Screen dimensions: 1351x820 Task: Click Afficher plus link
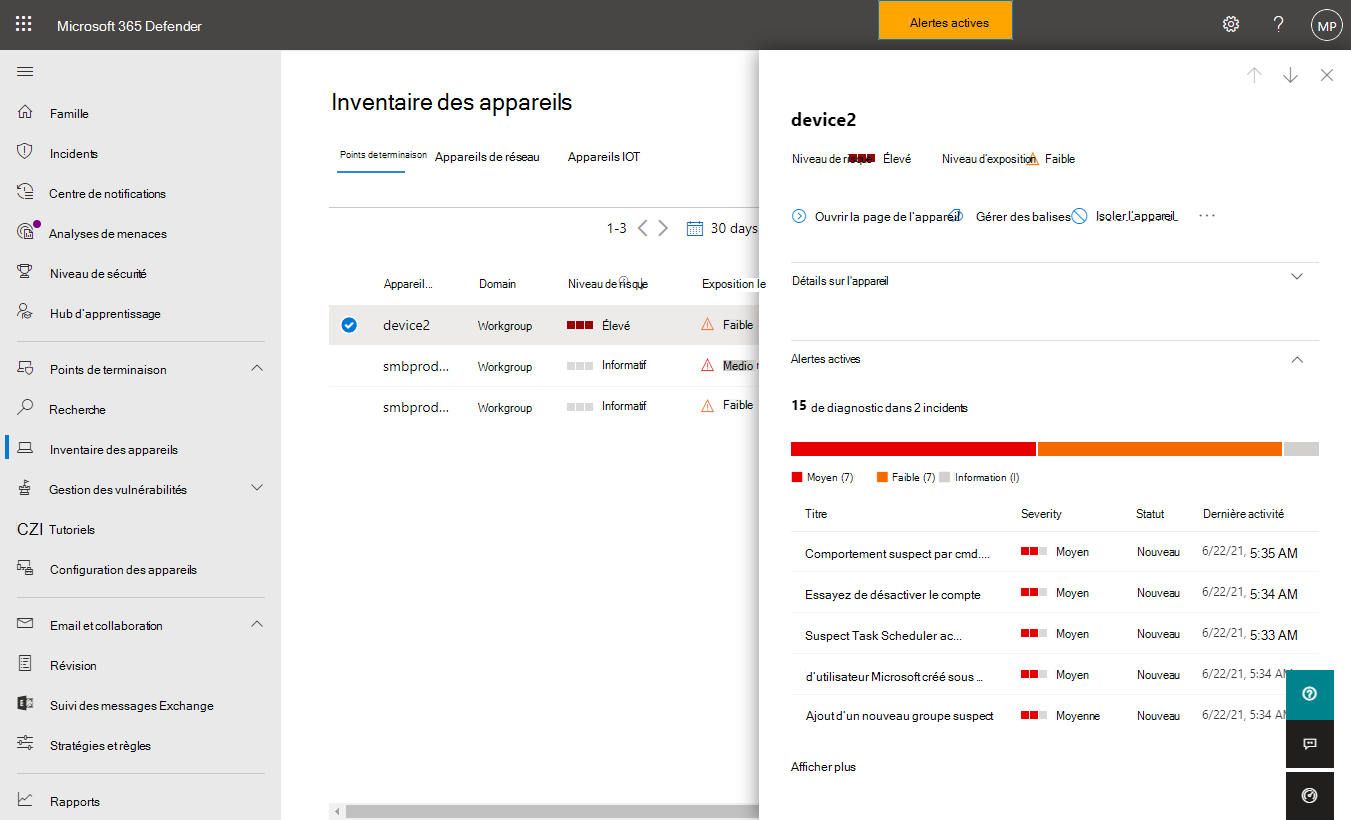(x=823, y=767)
